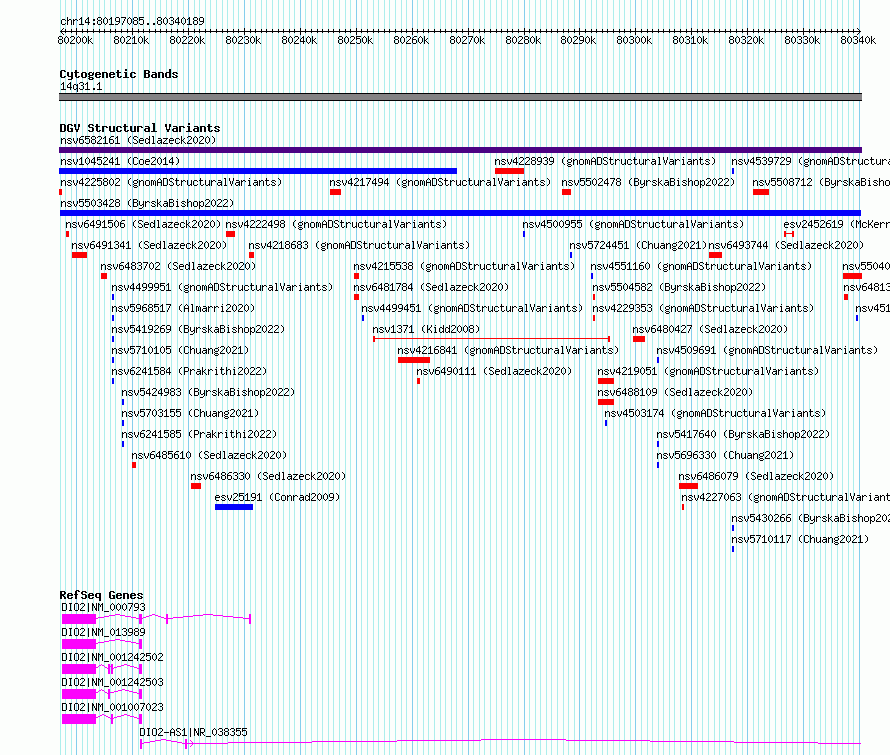Click nsv5419269 (ByrskaBishop2022) label

pyautogui.click(x=198, y=329)
